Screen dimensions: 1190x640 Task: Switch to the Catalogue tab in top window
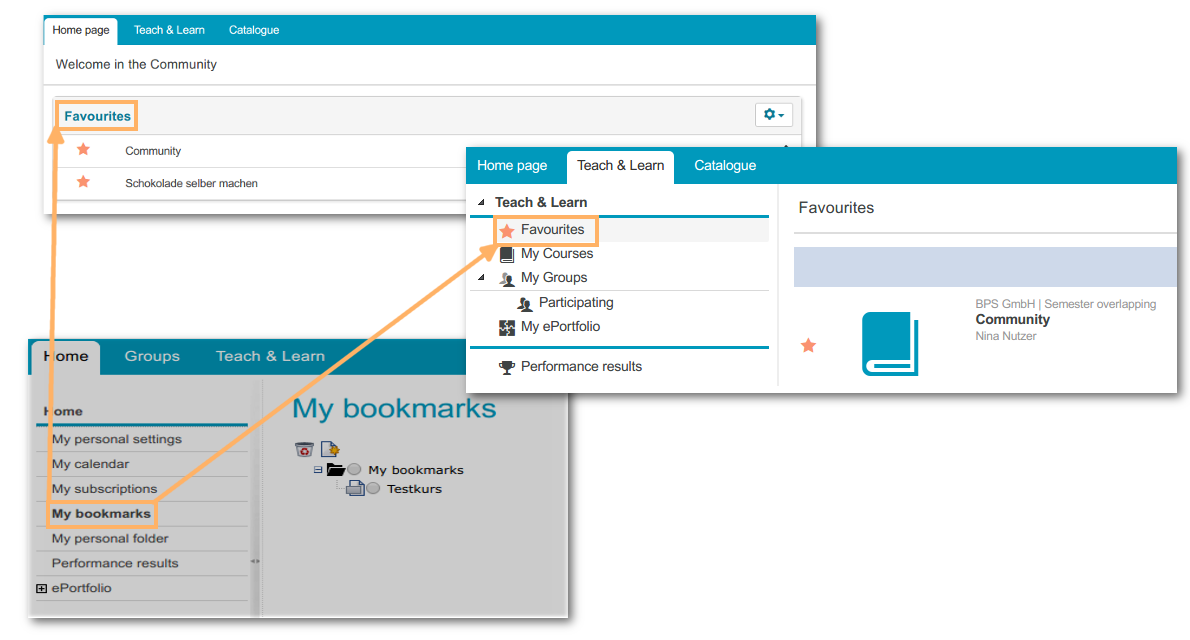254,30
